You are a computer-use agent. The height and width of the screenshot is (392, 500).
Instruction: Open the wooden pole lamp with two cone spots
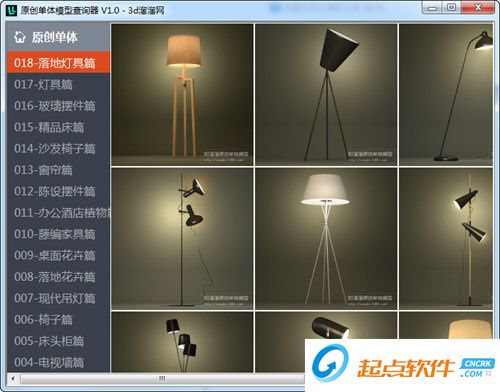tap(446, 239)
